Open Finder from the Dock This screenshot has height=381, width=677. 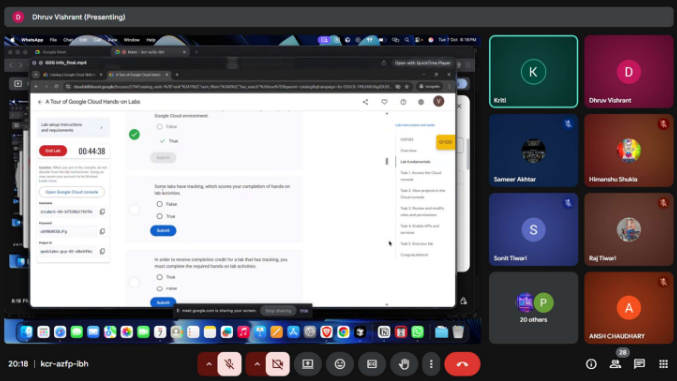(26, 332)
